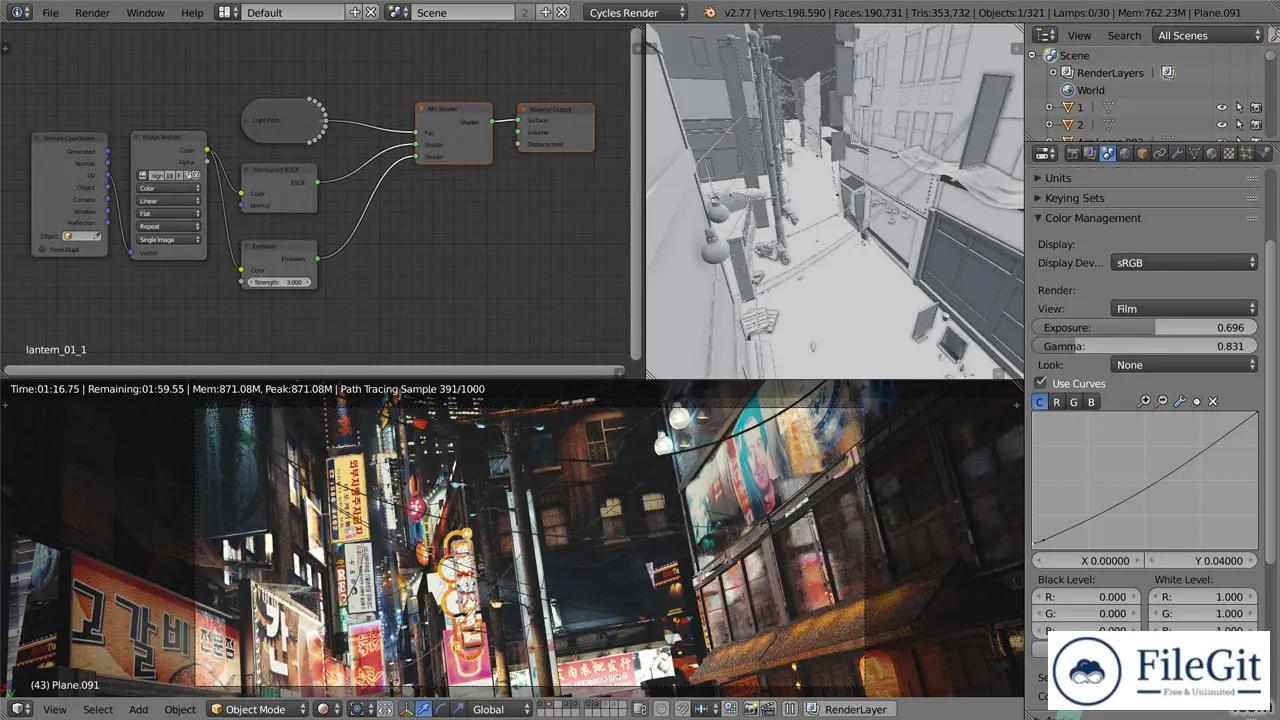The width and height of the screenshot is (1280, 720).
Task: Select the G curve channel
Action: (1074, 401)
